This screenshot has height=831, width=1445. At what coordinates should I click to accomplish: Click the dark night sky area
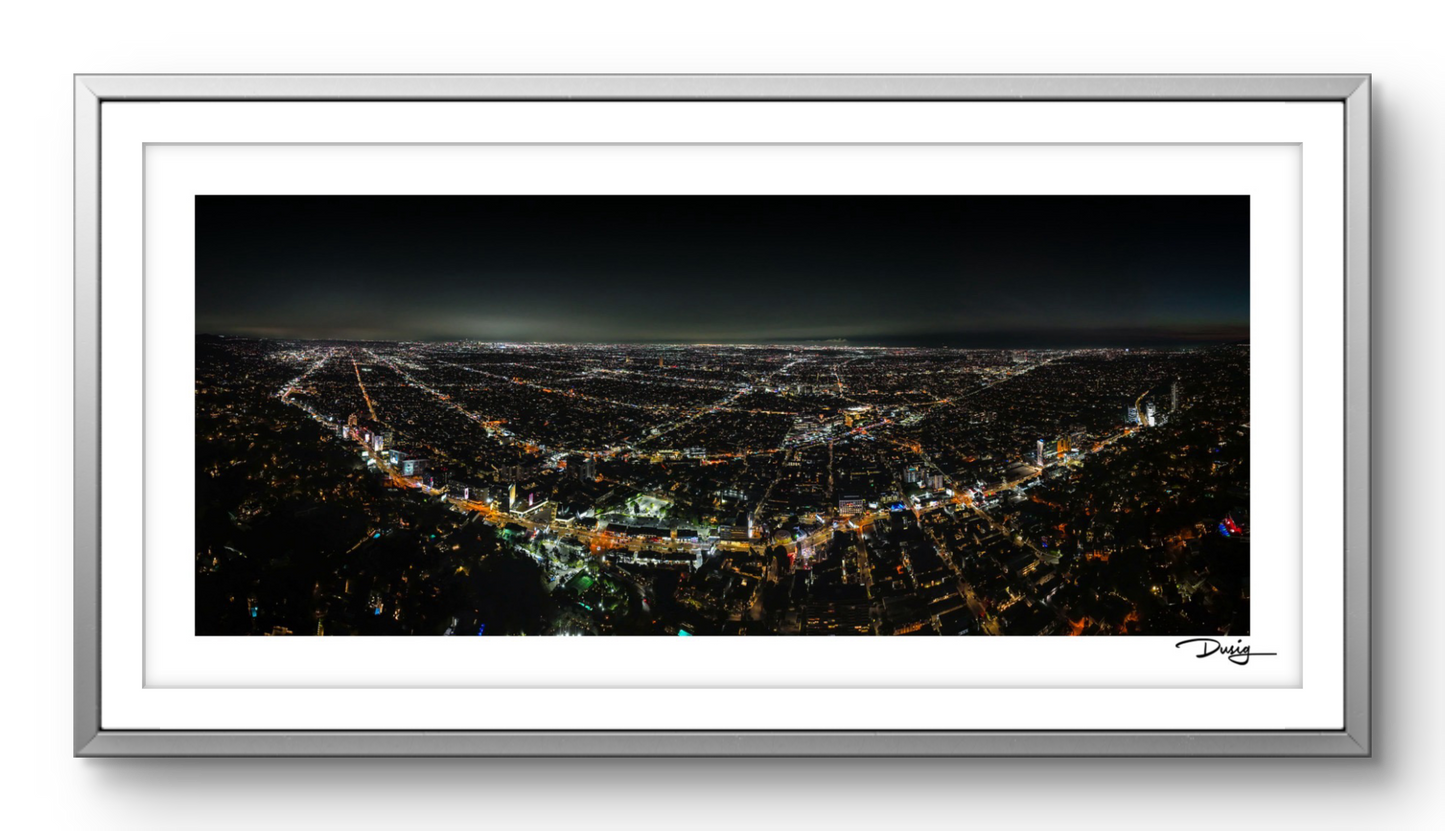[720, 250]
